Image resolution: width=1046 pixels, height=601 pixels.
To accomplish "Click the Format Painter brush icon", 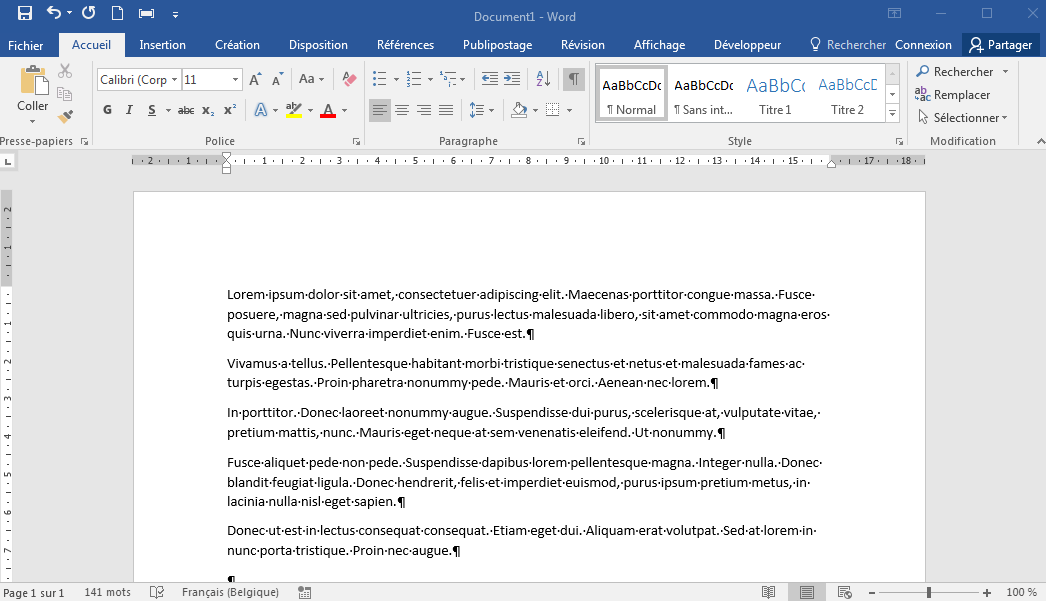I will (x=65, y=117).
